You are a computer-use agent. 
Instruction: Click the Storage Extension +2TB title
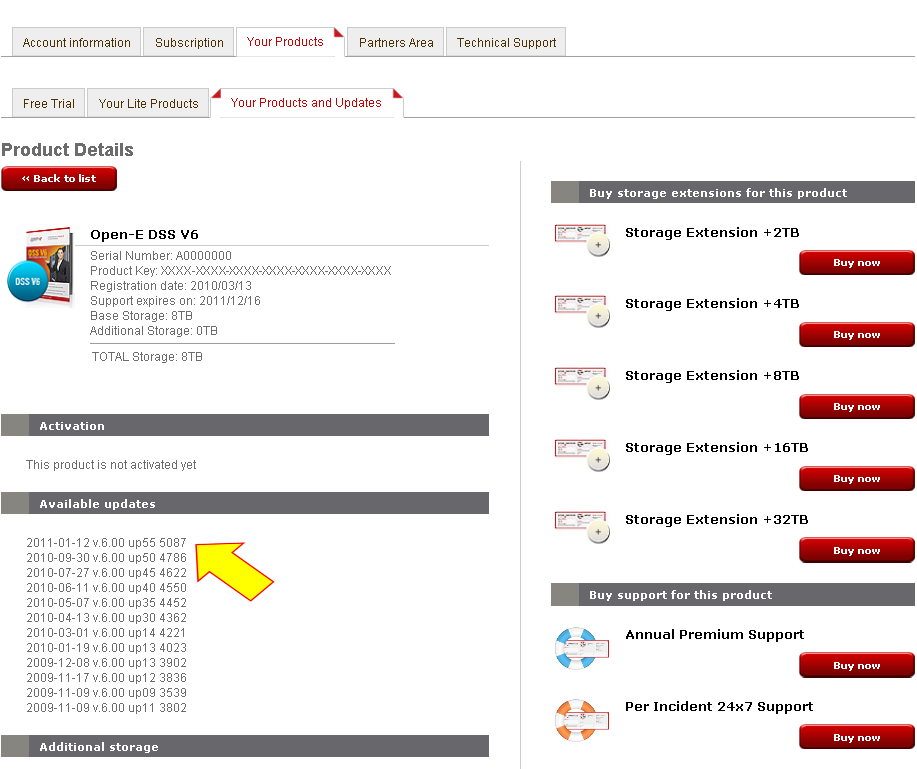(x=712, y=233)
